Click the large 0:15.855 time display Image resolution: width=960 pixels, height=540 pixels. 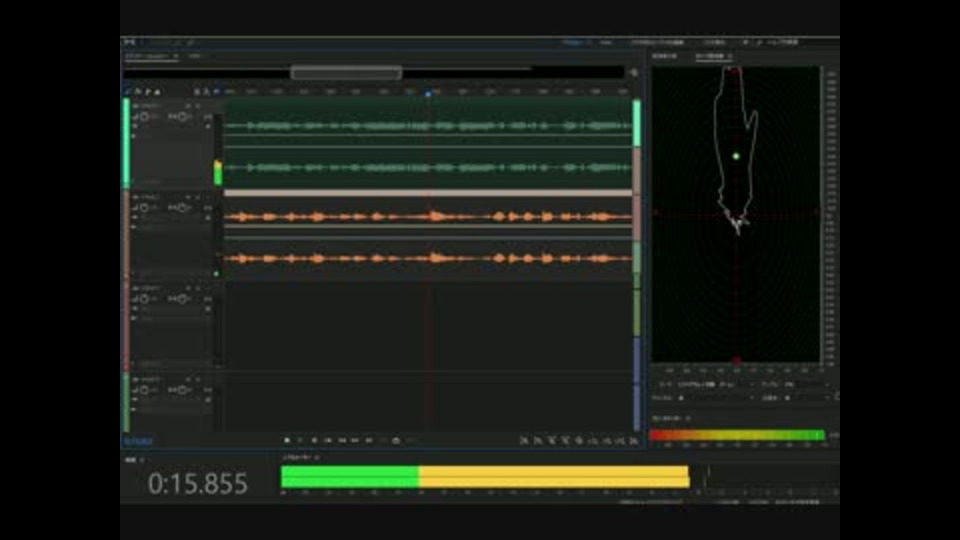coord(198,483)
